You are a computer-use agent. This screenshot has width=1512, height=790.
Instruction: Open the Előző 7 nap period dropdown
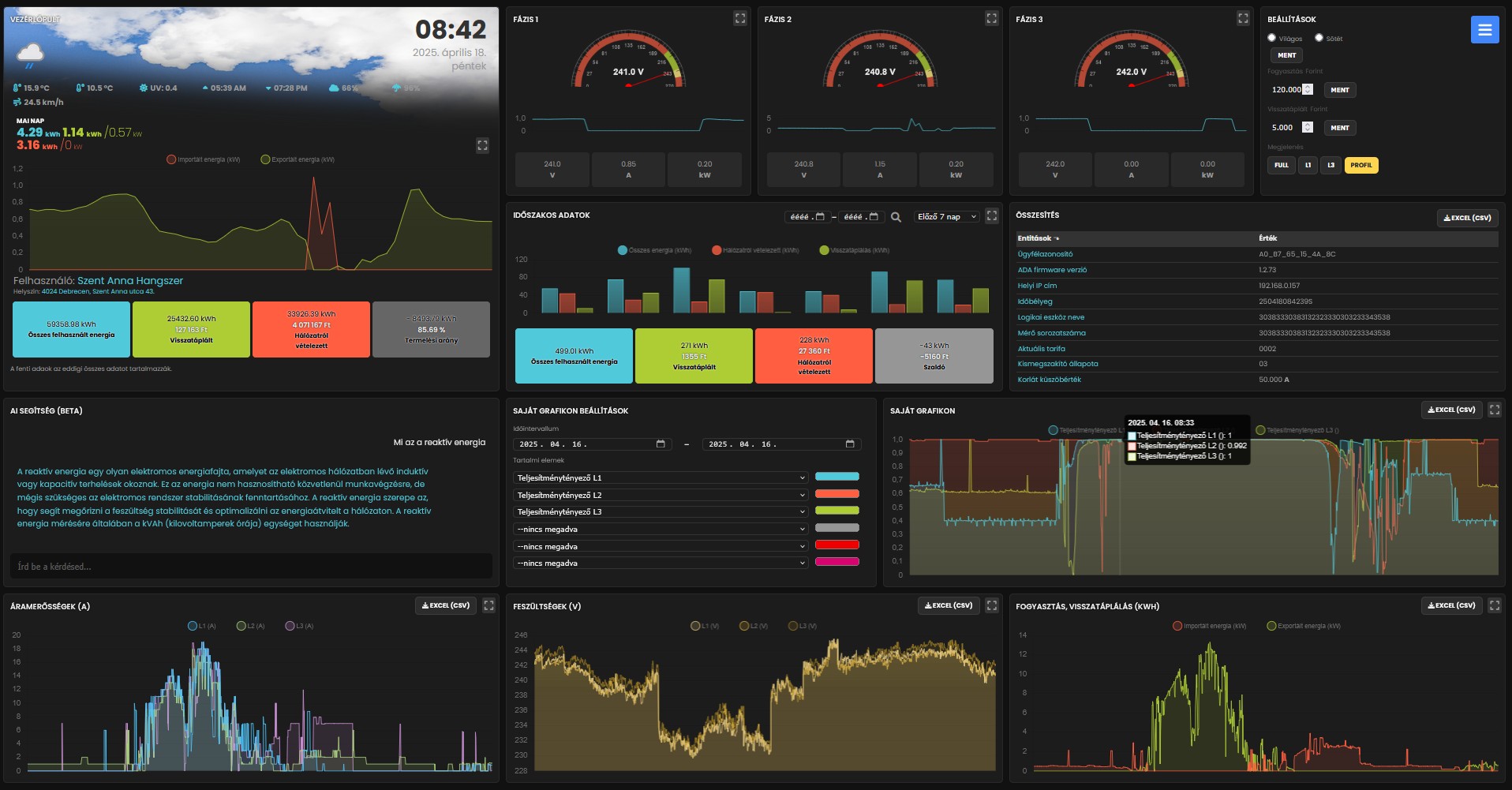click(x=946, y=217)
